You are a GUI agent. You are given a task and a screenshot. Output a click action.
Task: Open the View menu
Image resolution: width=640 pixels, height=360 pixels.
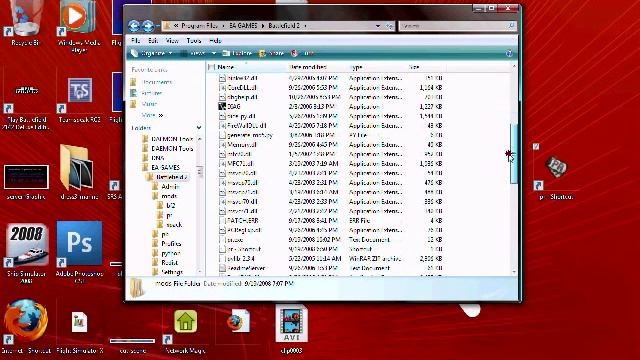tap(172, 41)
